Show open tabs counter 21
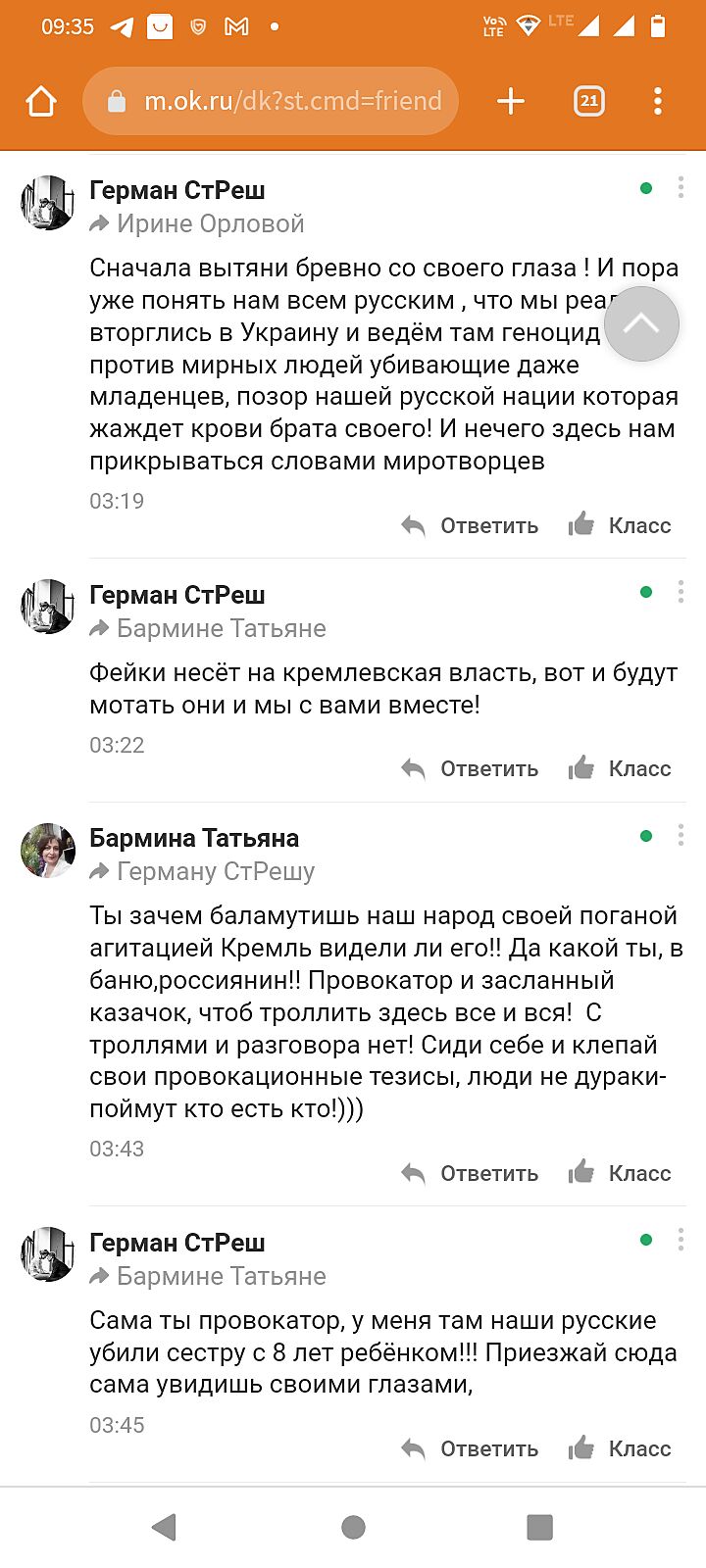This screenshot has height=1568, width=706. 588,101
